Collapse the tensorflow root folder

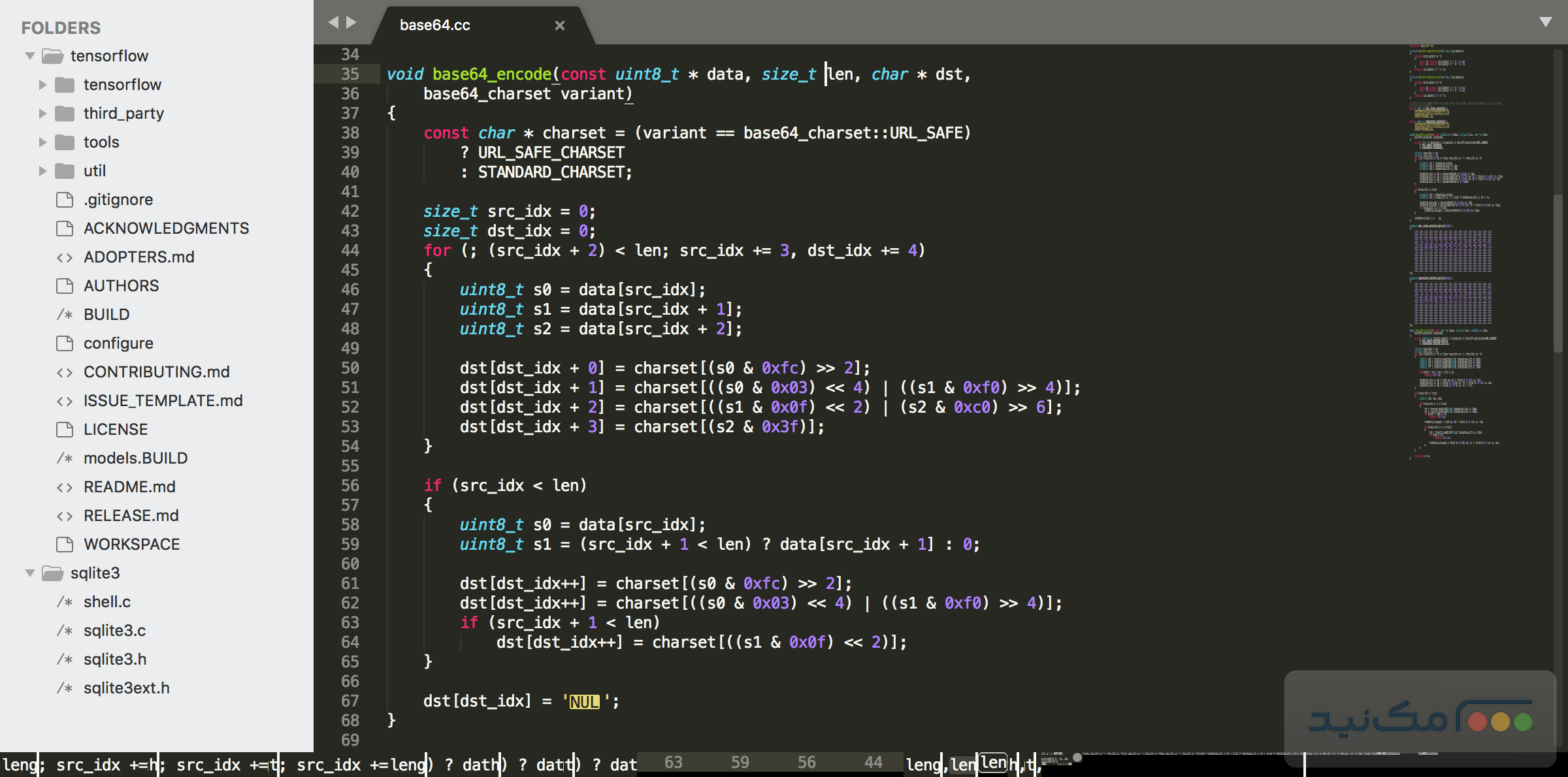[29, 55]
